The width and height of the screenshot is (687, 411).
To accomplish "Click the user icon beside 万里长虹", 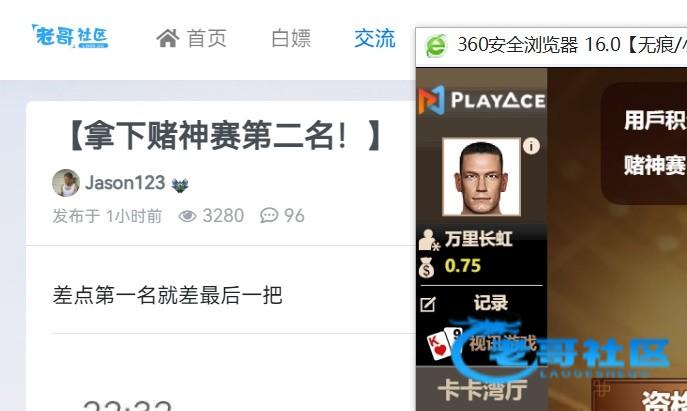I will pos(428,240).
